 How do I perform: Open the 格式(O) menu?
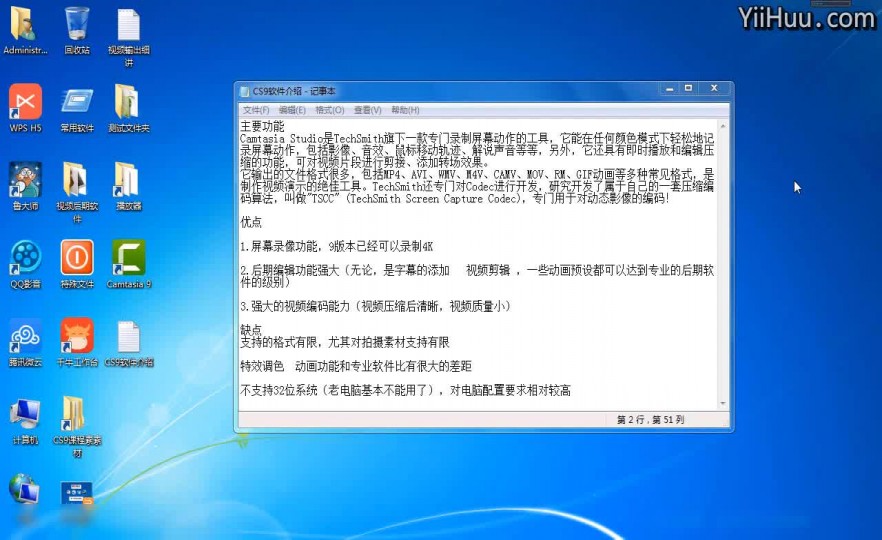330,110
